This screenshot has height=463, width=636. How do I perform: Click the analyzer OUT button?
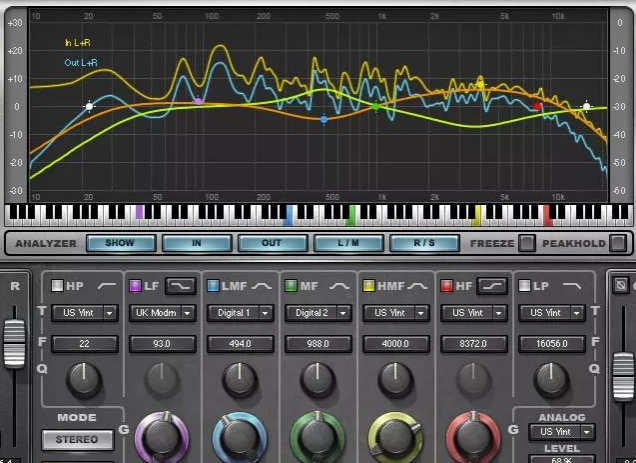tap(273, 243)
